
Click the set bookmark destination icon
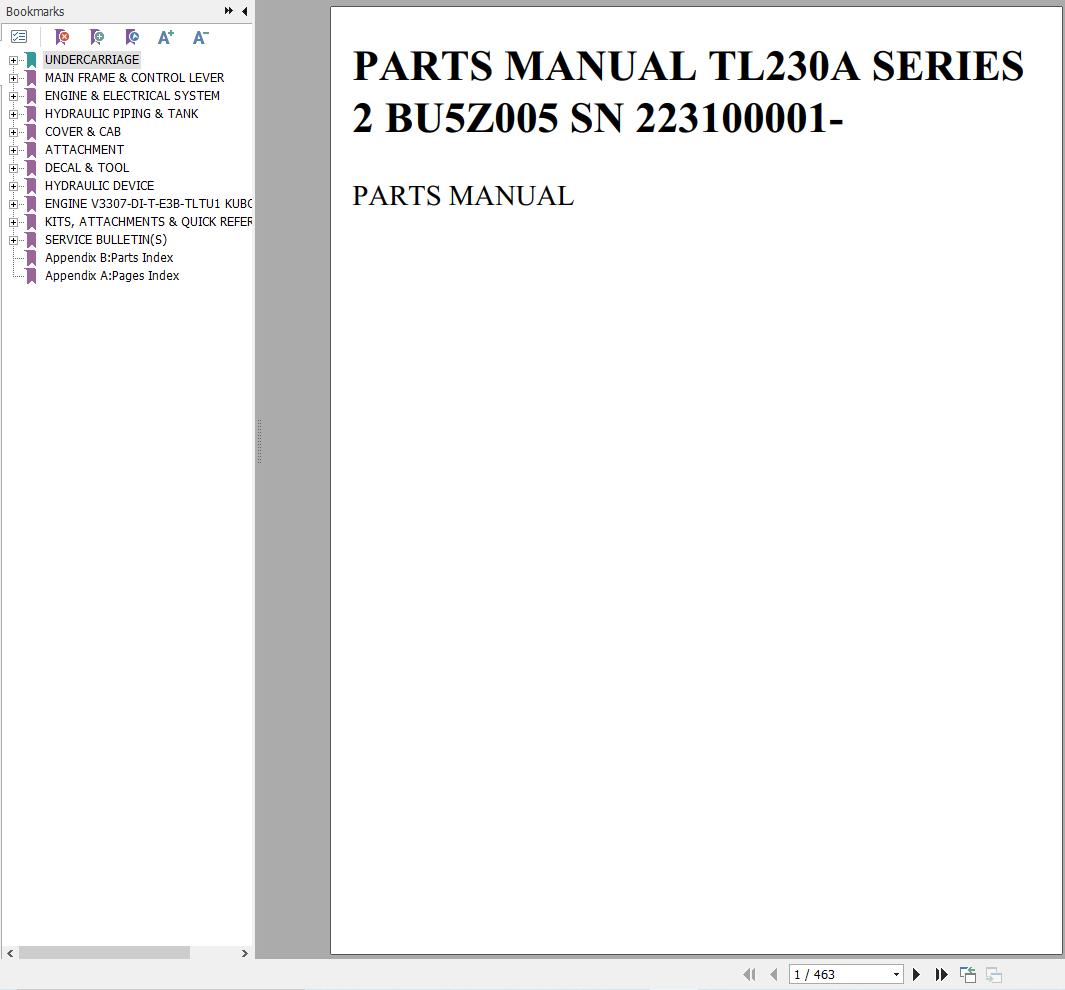(132, 37)
